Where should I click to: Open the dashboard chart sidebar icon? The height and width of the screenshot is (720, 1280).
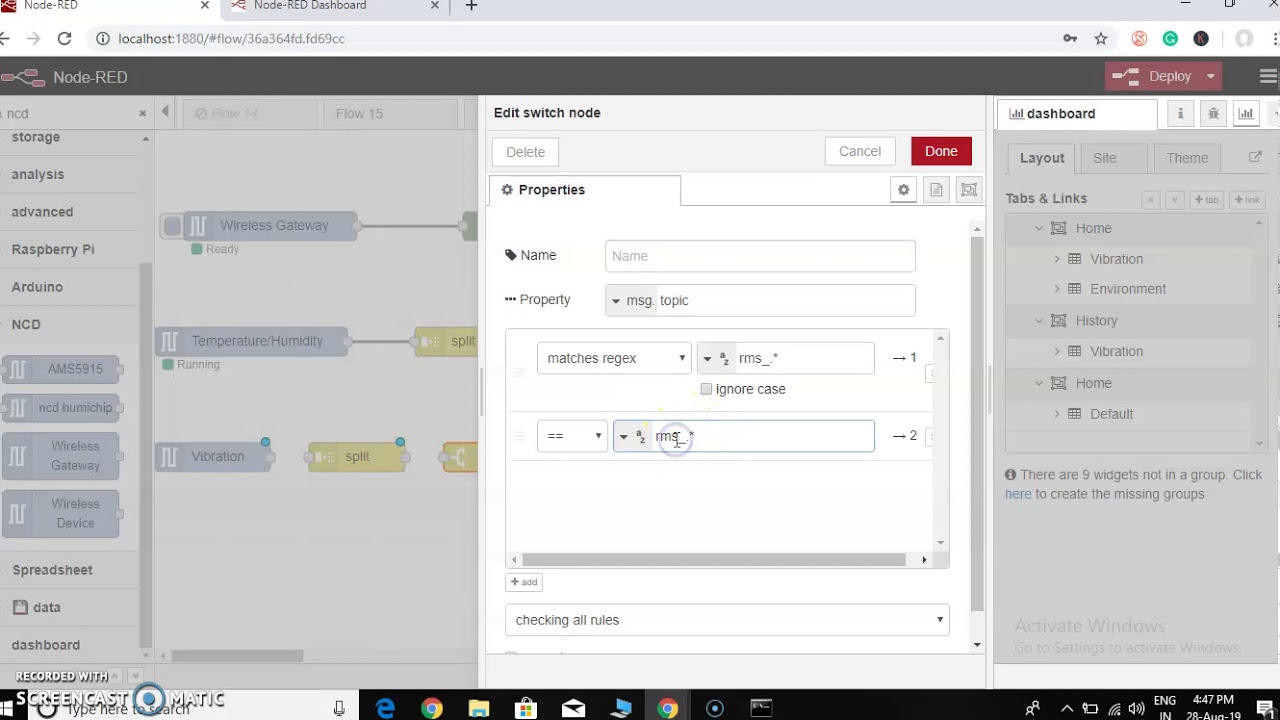coord(1246,114)
